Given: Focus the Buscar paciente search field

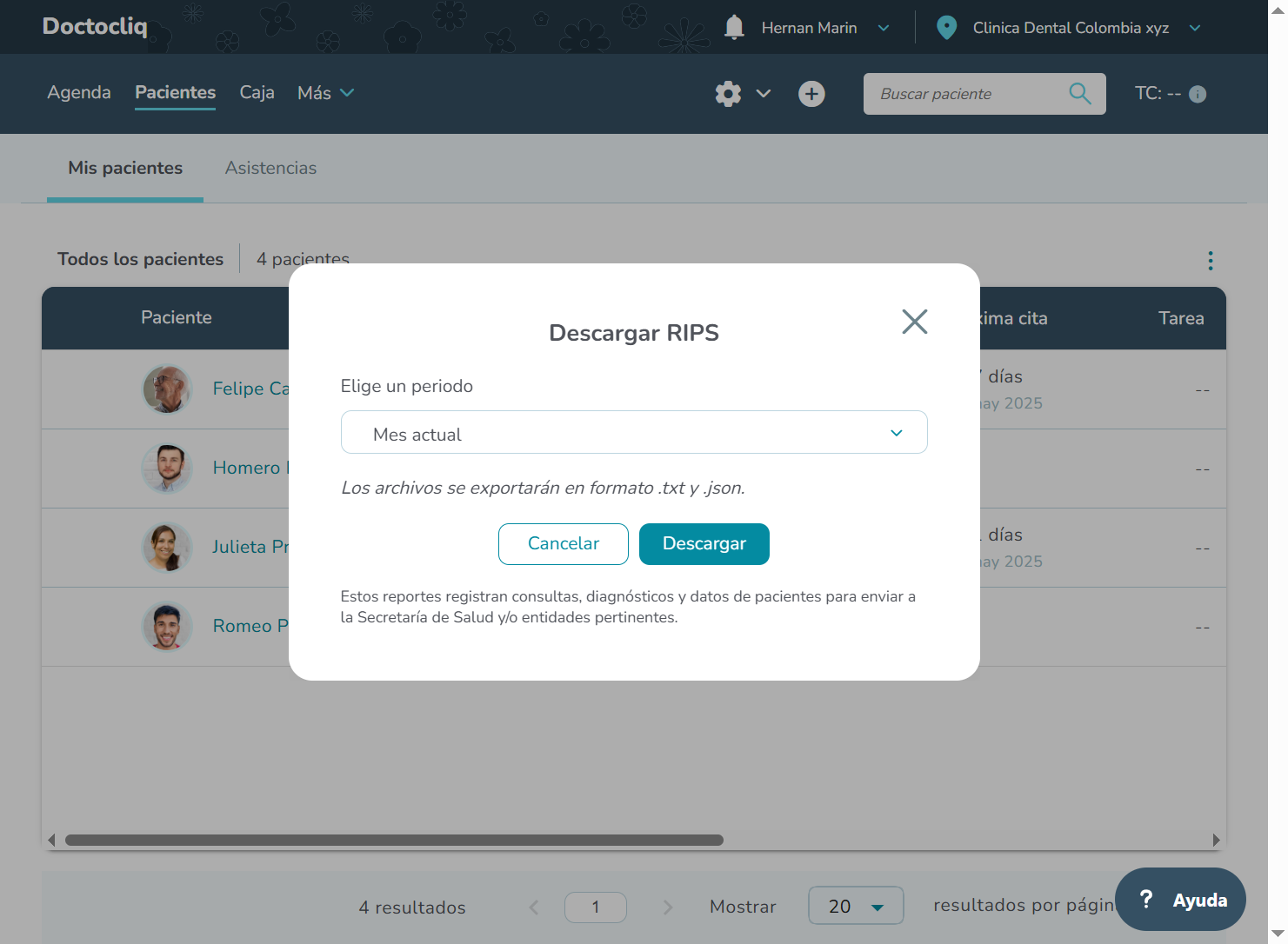Looking at the screenshot, I should [x=965, y=94].
